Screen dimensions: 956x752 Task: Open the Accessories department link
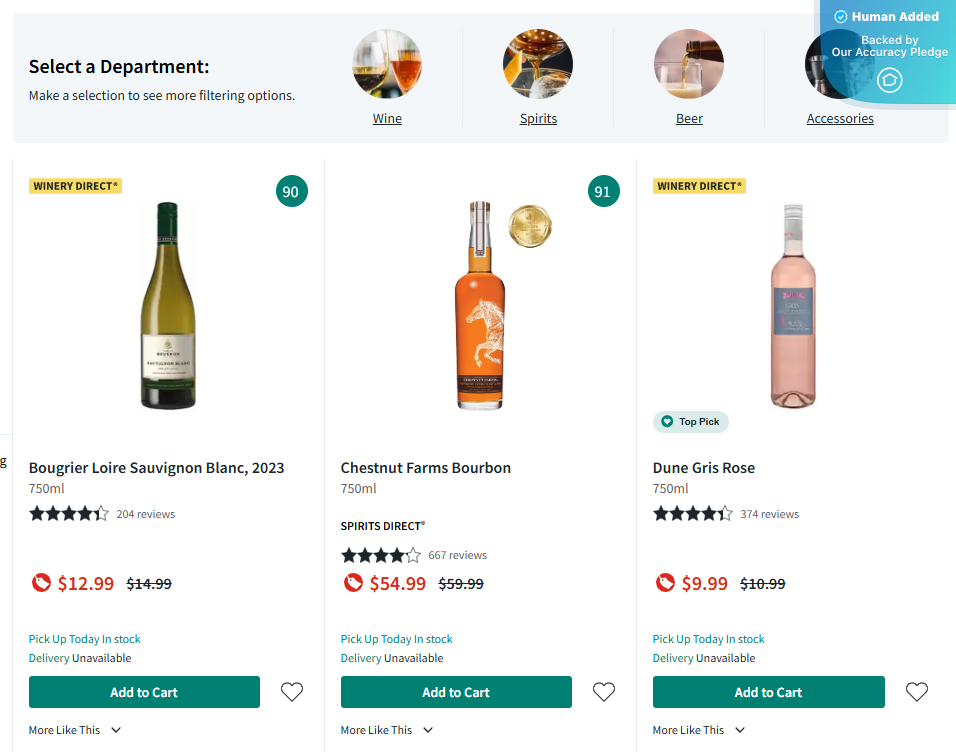coord(840,118)
